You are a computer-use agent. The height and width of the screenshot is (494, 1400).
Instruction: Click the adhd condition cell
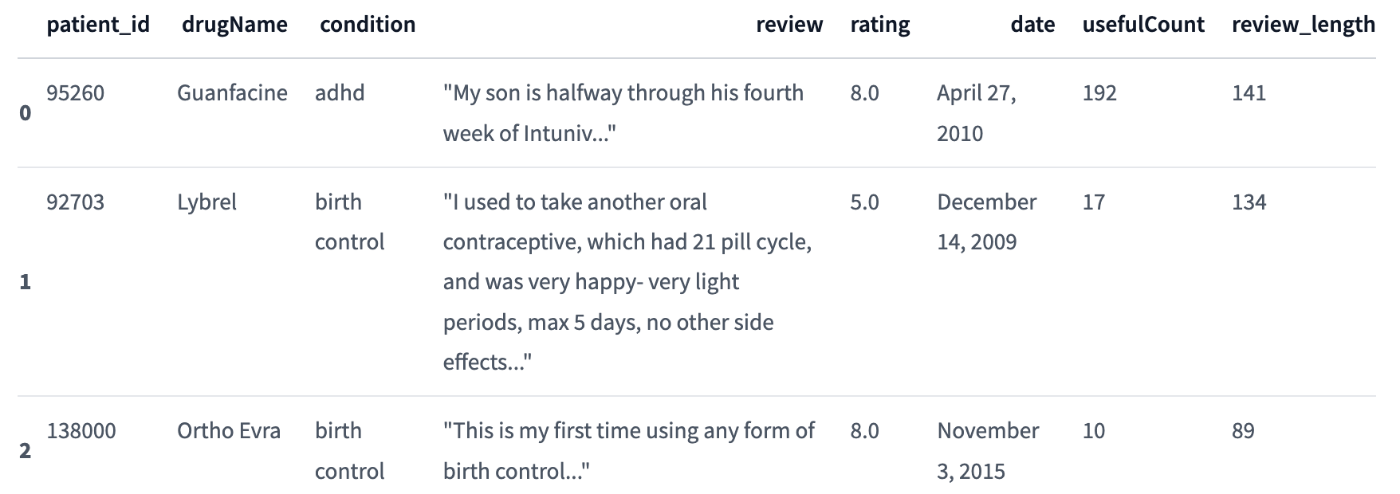340,94
